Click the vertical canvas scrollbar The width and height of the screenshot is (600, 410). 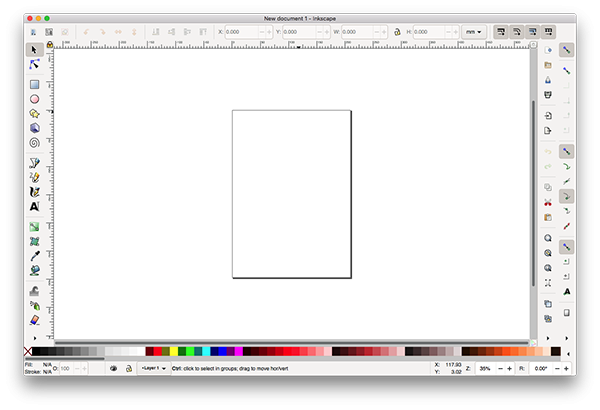tap(533, 193)
